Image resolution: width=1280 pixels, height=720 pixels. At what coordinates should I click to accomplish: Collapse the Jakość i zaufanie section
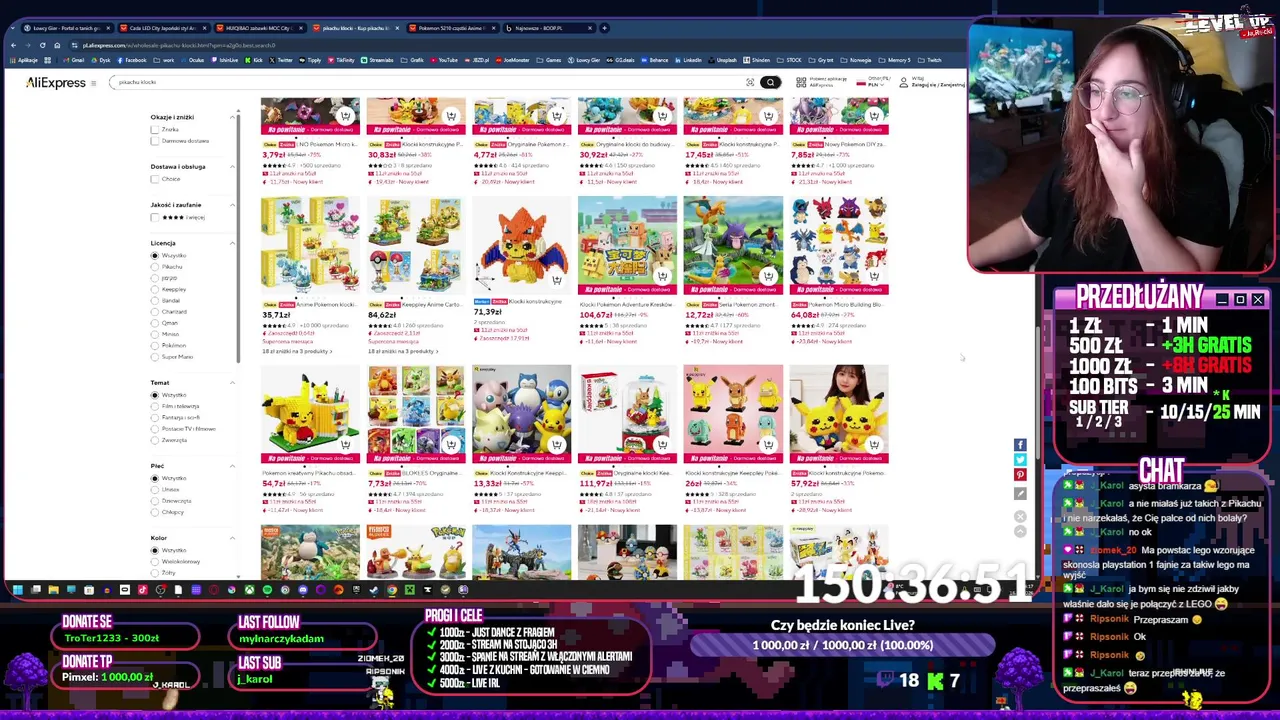232,204
